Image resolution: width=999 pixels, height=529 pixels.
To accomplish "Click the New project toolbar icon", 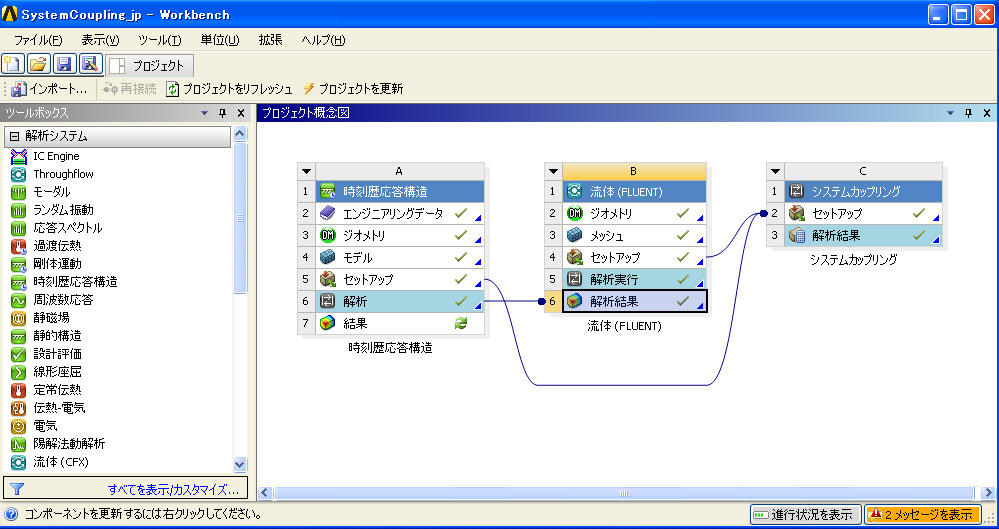I will (13, 64).
